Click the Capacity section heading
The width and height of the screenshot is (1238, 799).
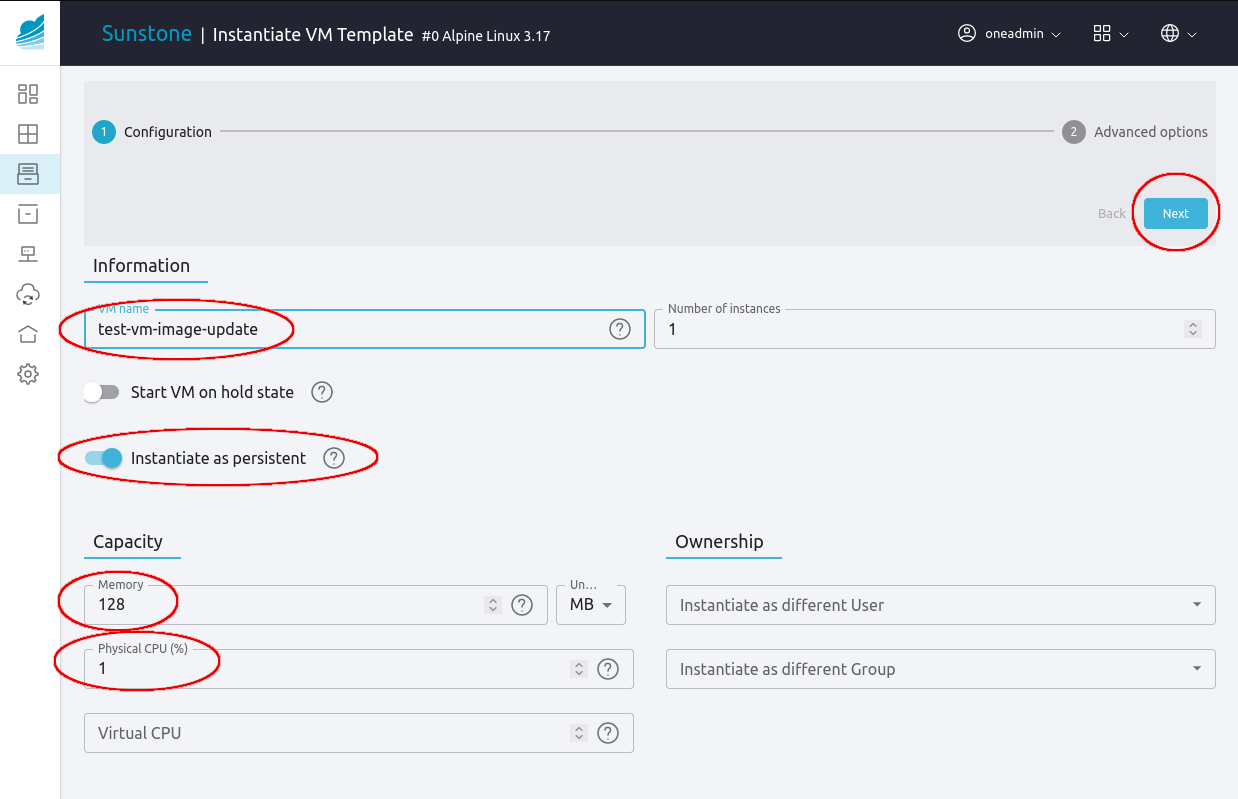click(x=128, y=542)
